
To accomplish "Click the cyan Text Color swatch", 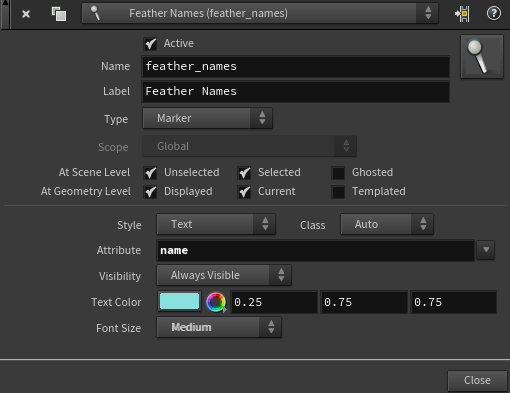I will point(179,301).
